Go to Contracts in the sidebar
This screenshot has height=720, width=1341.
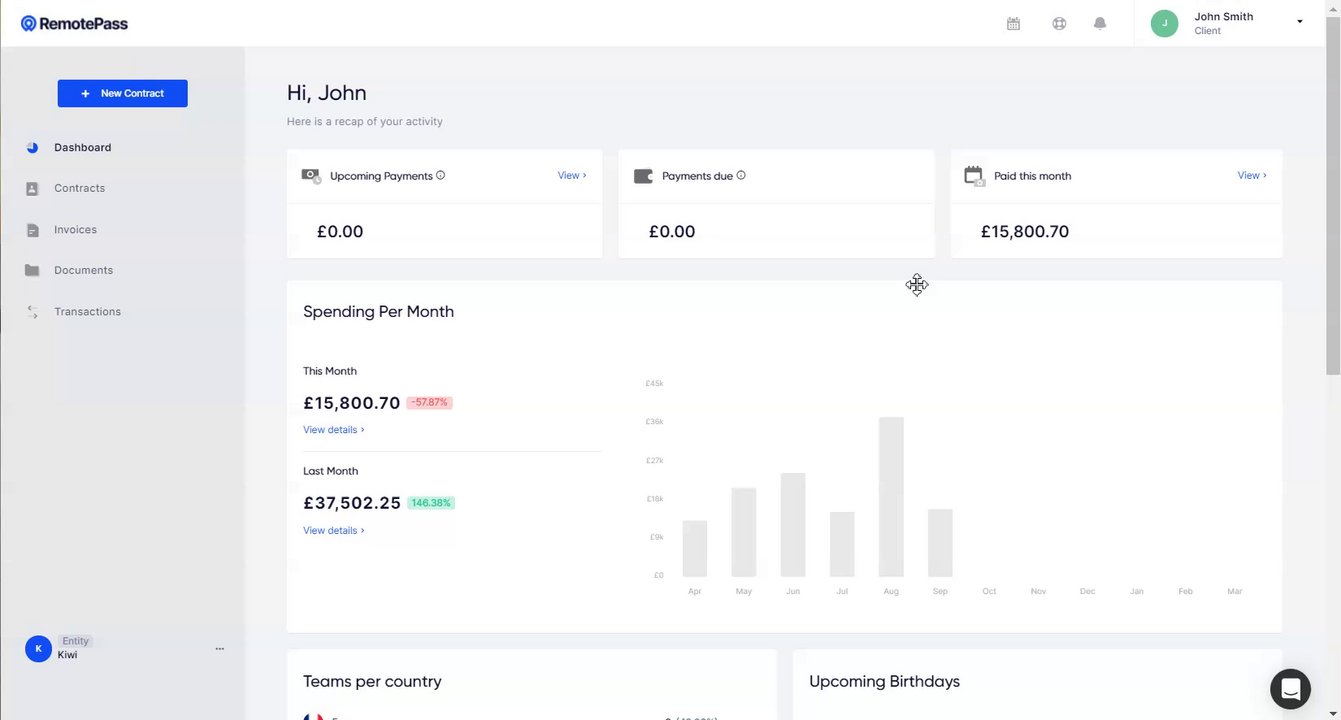pyautogui.click(x=79, y=188)
